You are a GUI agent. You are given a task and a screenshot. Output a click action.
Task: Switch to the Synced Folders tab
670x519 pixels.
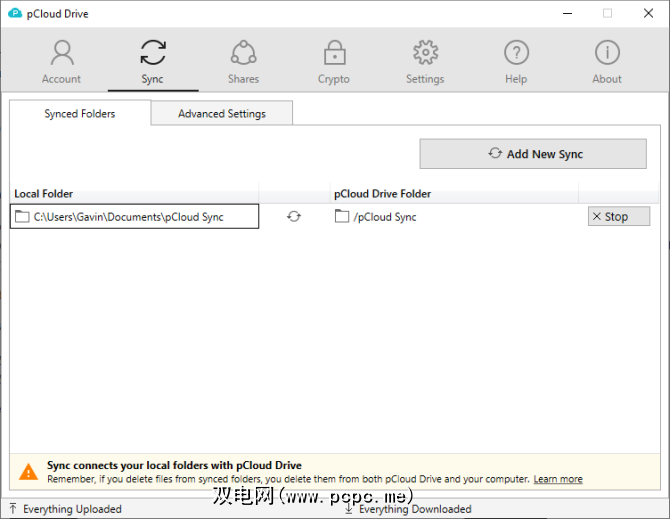click(x=80, y=114)
